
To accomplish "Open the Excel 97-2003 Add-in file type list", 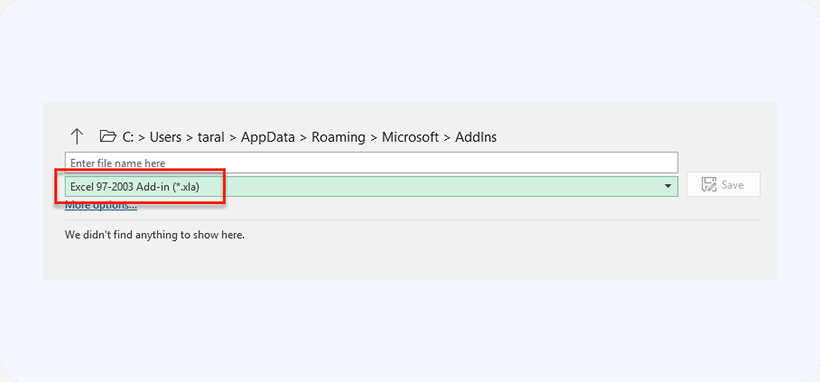I will tap(371, 186).
